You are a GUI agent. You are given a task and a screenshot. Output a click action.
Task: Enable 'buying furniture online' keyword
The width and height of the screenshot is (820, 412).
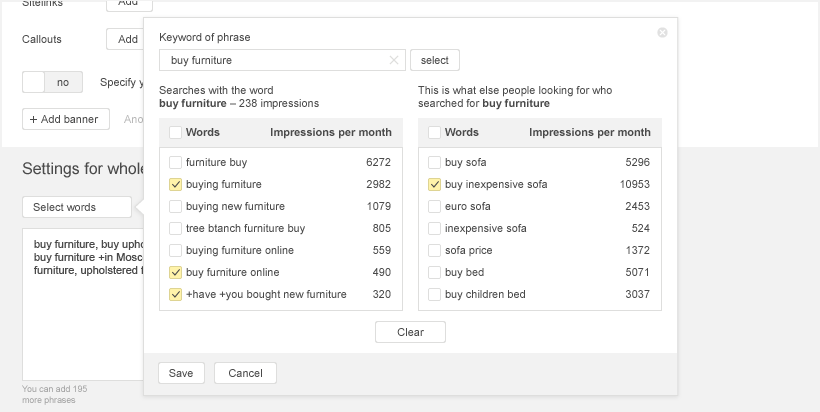point(176,250)
